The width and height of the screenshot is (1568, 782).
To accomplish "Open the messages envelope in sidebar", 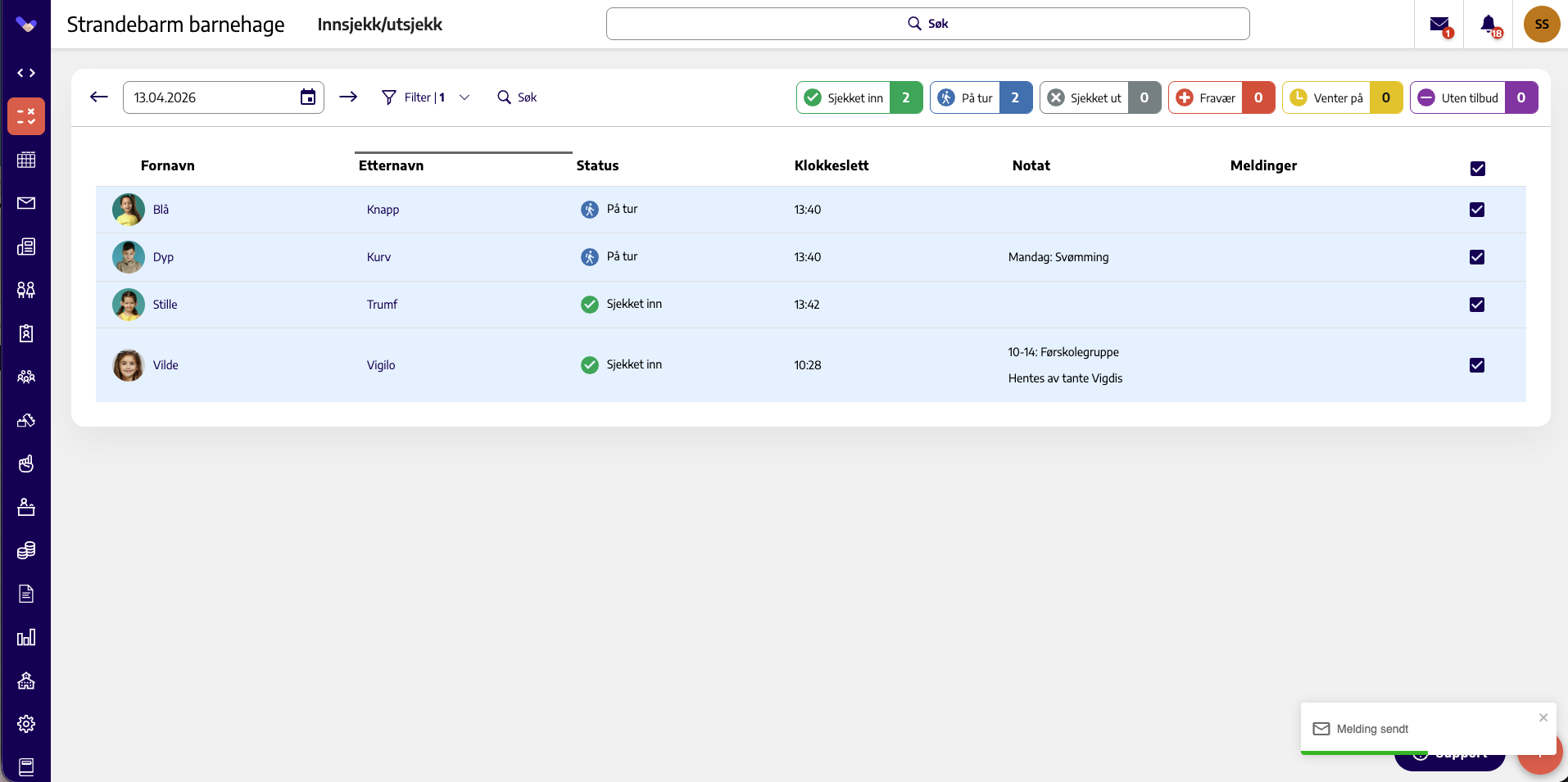I will (x=26, y=203).
